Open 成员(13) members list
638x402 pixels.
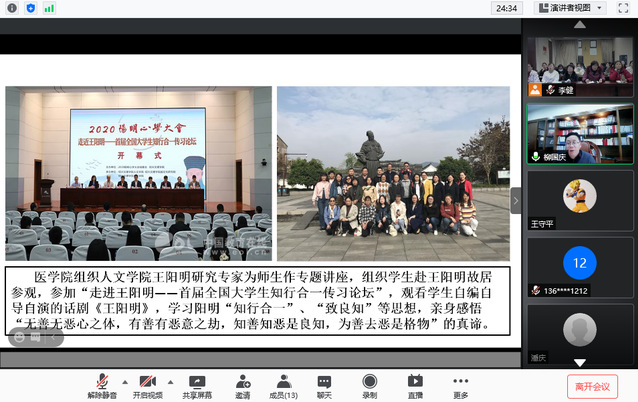pos(283,386)
